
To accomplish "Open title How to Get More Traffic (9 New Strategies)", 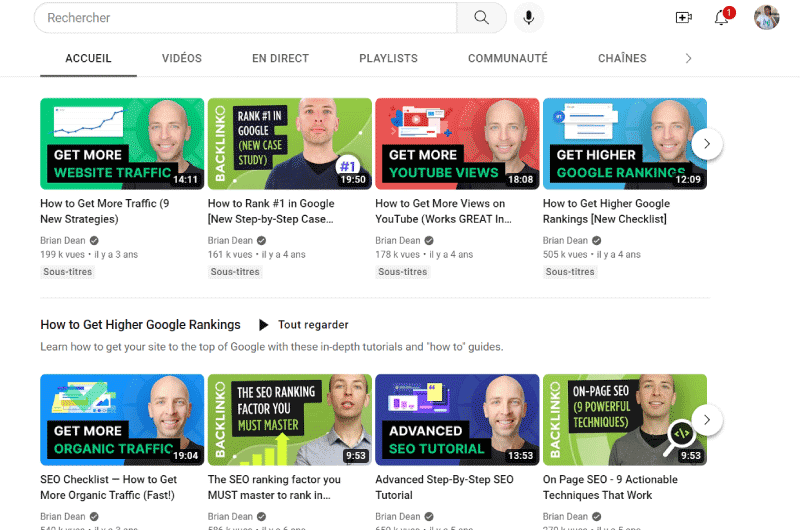I will click(105, 211).
